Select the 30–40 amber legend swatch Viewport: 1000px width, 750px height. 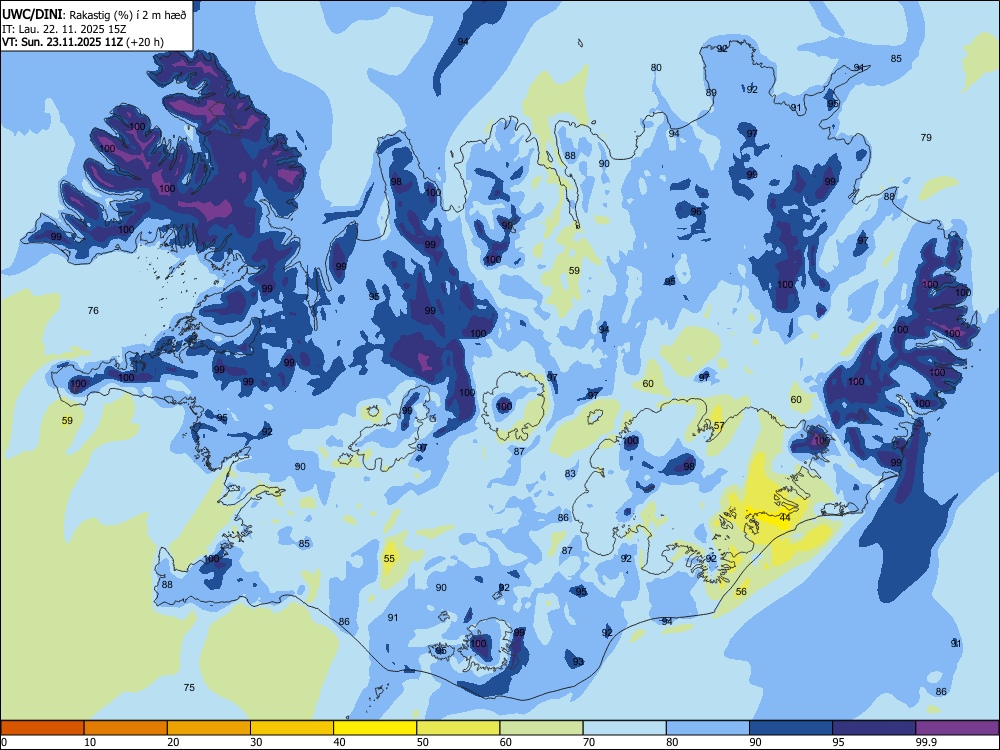(x=292, y=728)
